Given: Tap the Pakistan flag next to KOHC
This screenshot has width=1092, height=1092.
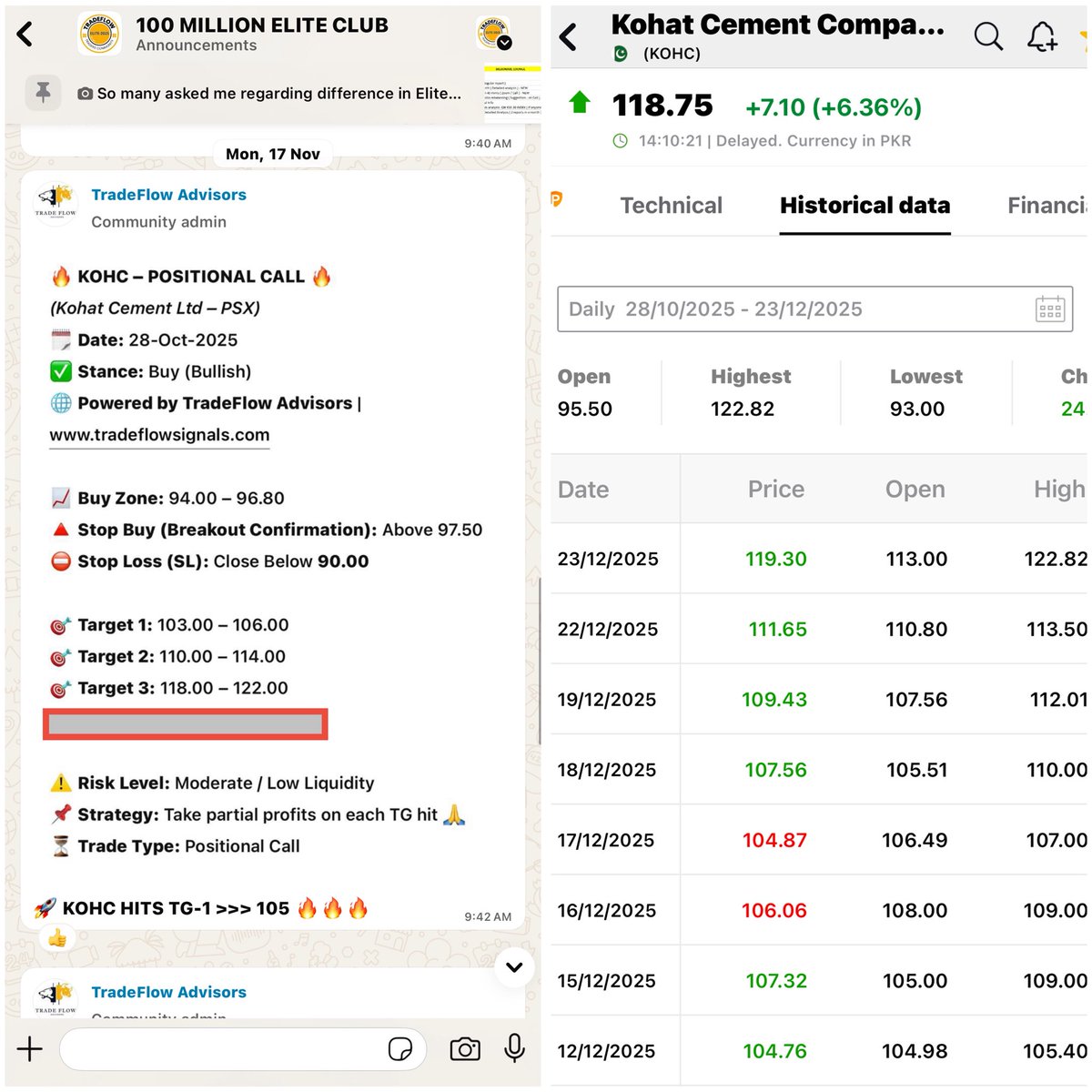Looking at the screenshot, I should pyautogui.click(x=621, y=54).
